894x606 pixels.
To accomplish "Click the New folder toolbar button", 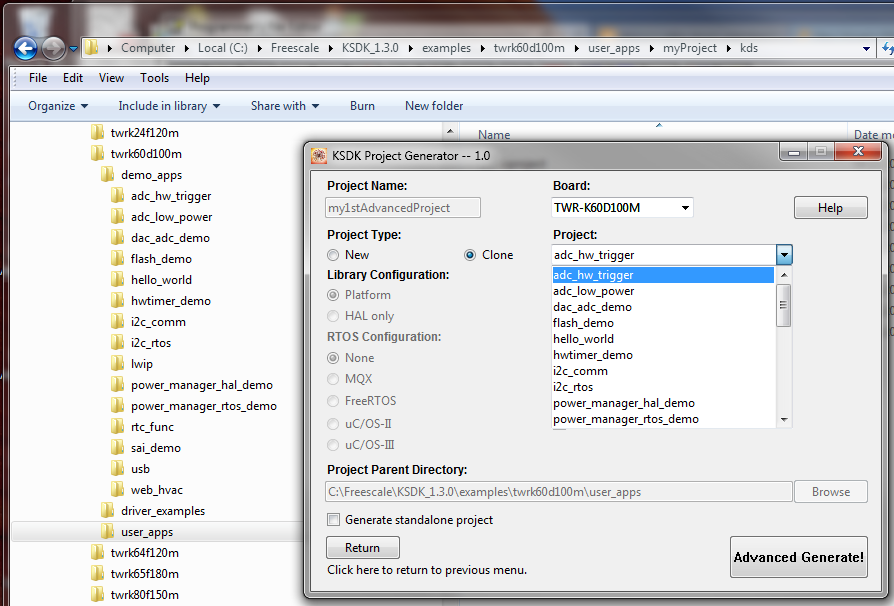I will click(434, 106).
